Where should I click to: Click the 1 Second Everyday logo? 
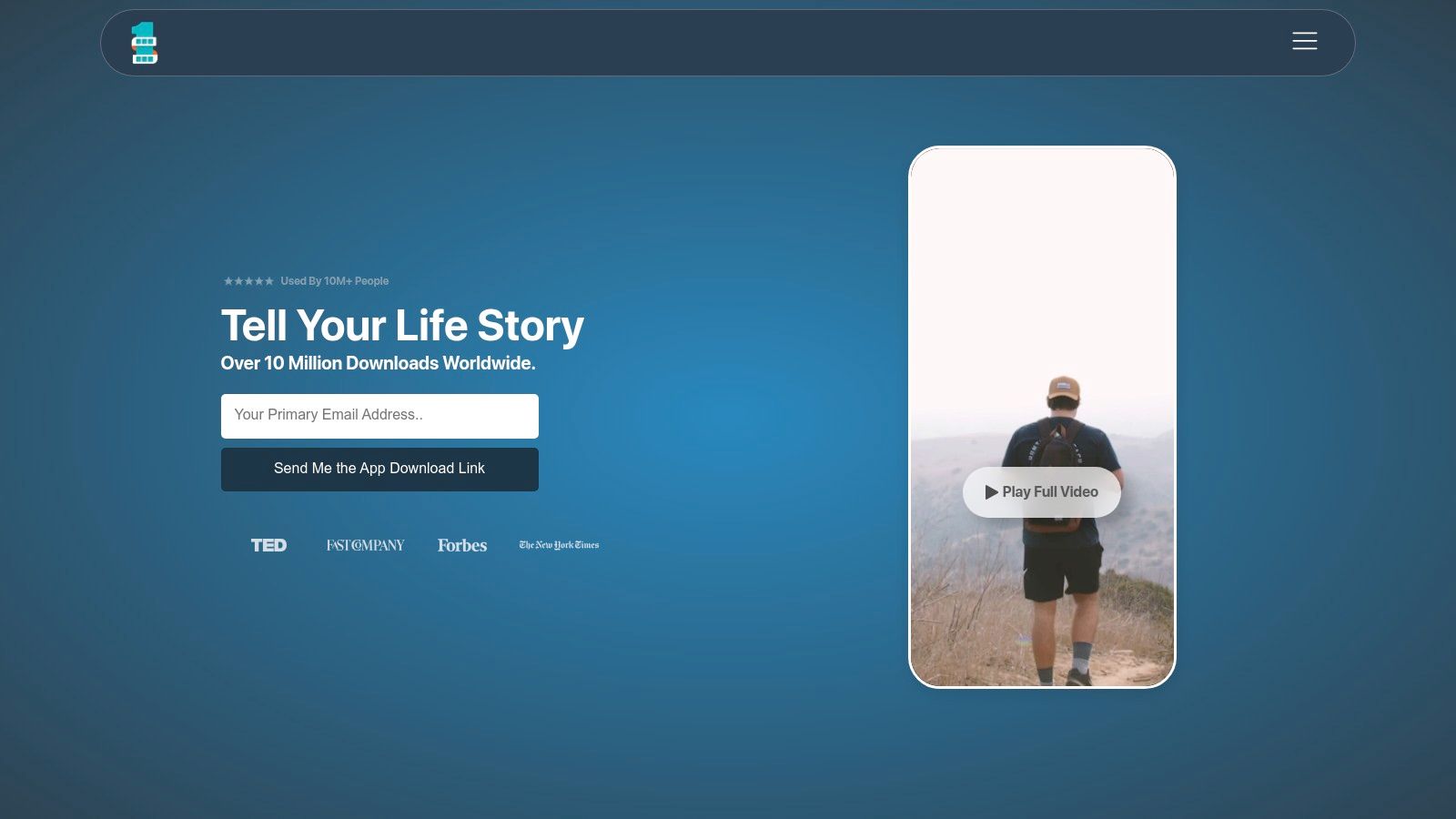click(x=144, y=43)
